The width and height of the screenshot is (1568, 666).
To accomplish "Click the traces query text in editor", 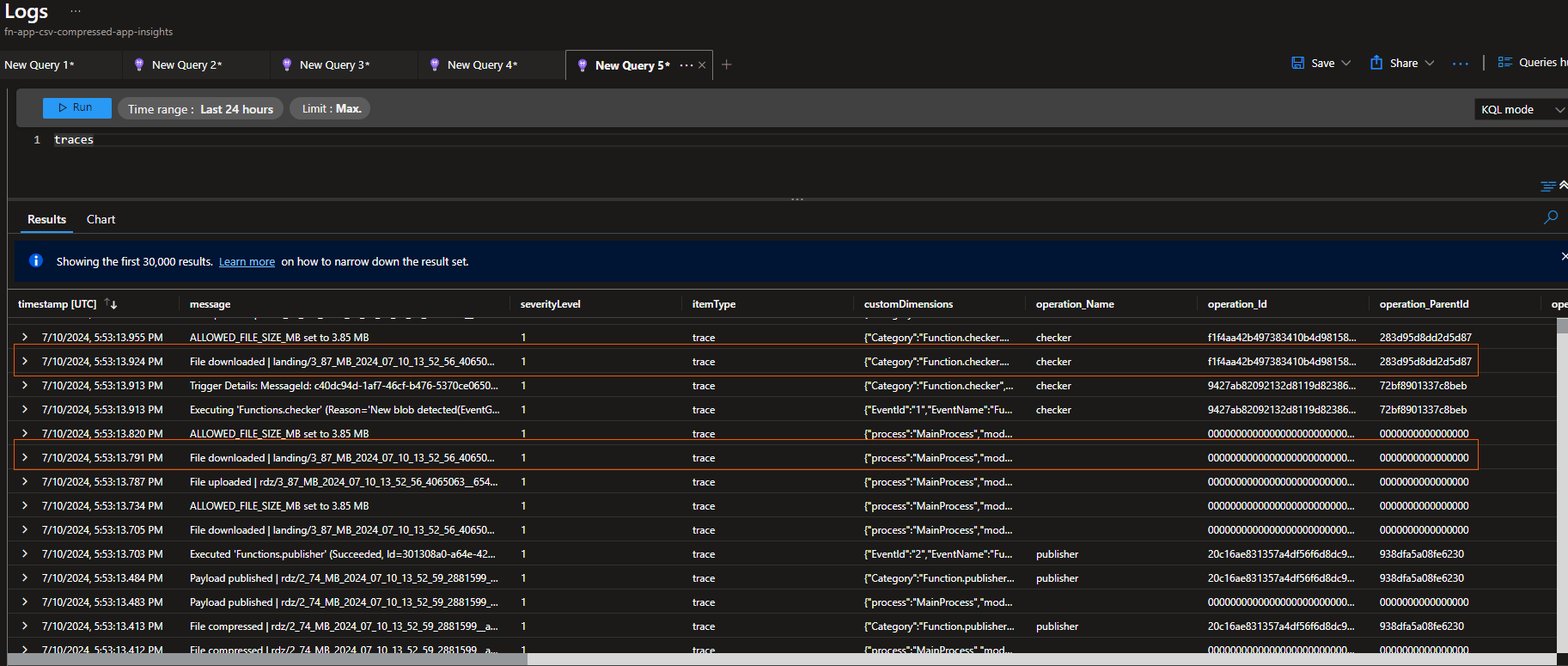I will tap(74, 139).
